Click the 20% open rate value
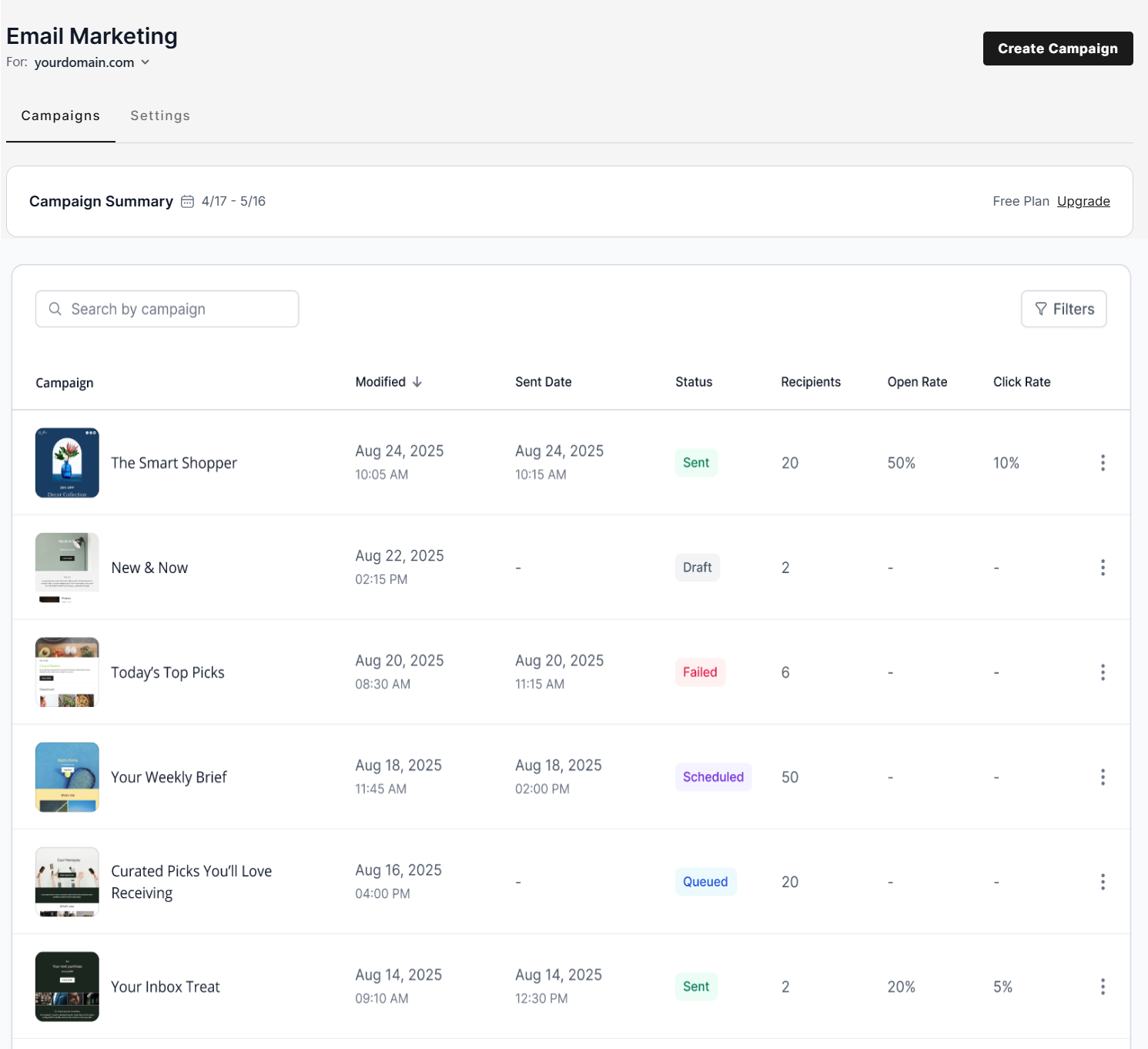This screenshot has width=1148, height=1049. tap(901, 987)
